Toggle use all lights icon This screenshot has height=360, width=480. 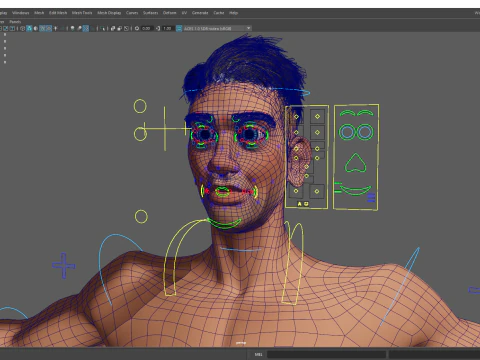56,28
